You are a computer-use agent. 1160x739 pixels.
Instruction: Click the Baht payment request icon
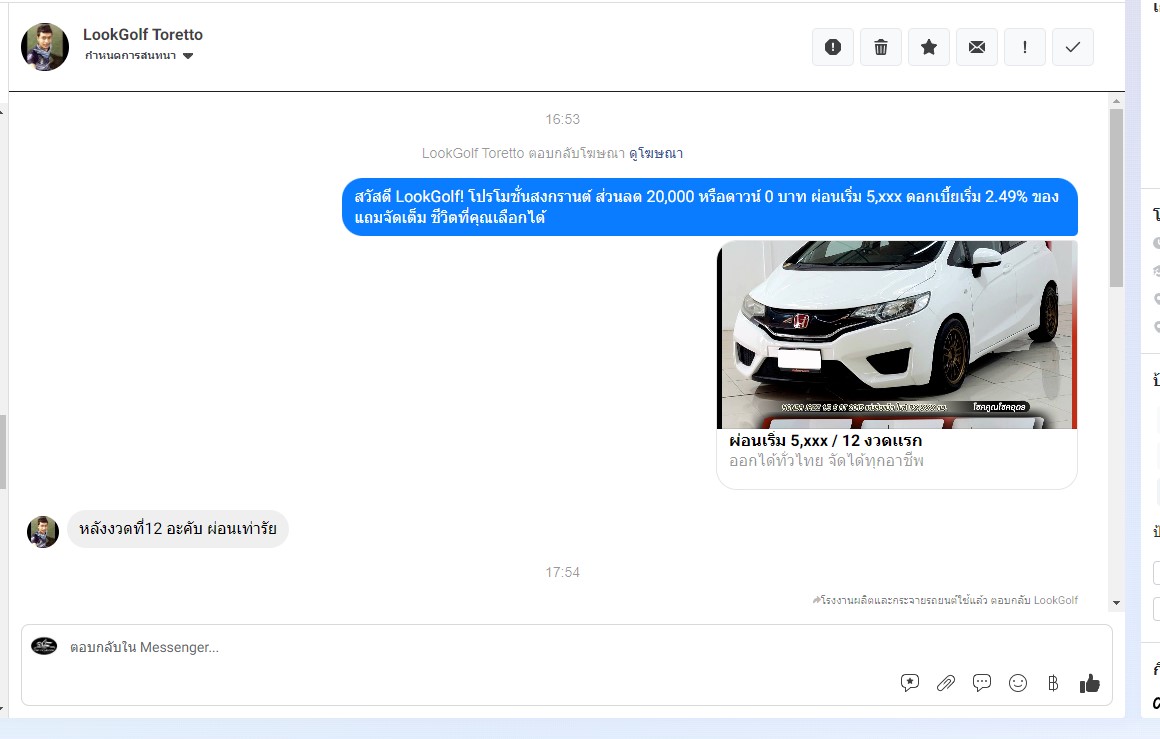click(1053, 683)
